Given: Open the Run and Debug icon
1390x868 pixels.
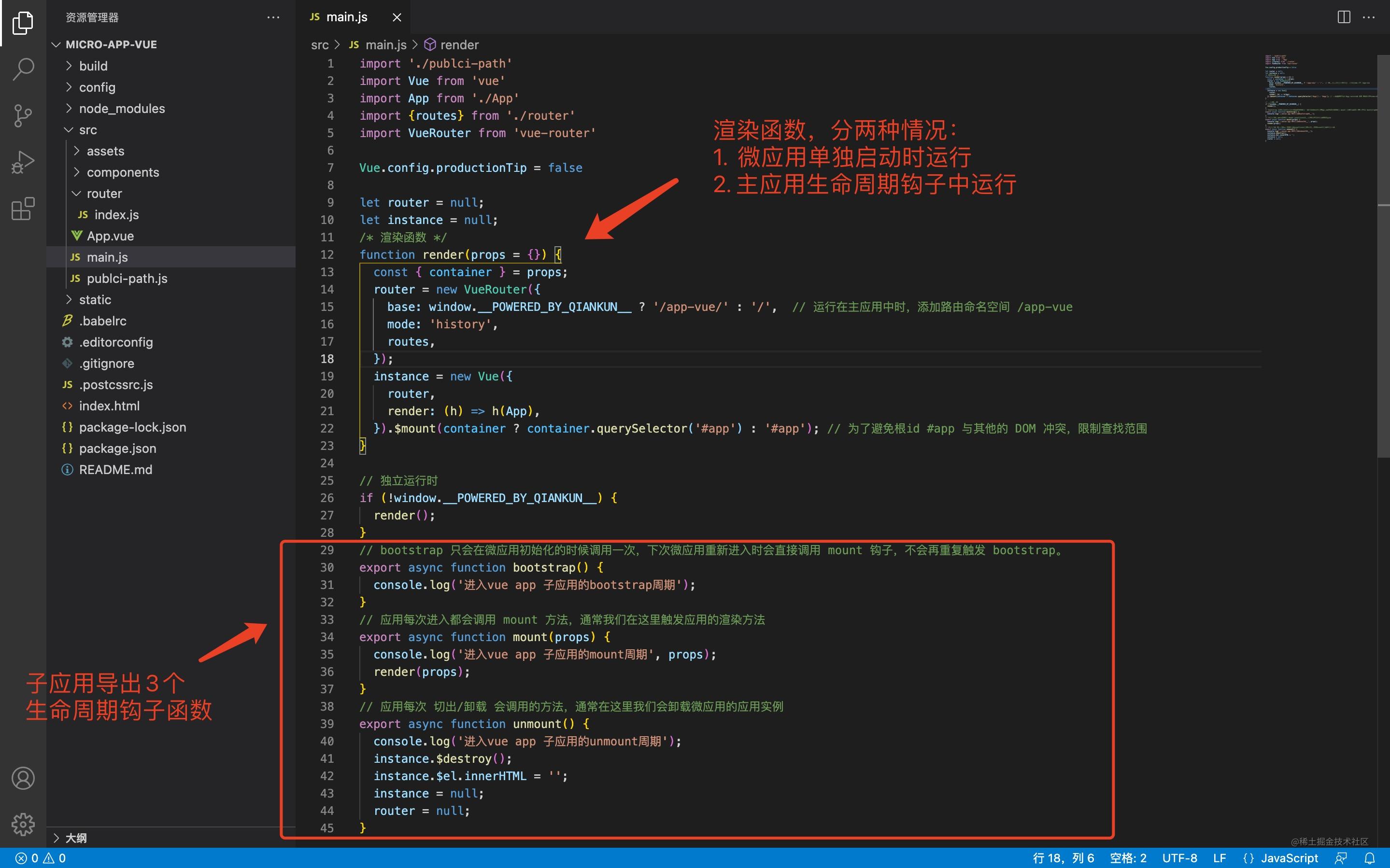Looking at the screenshot, I should click(x=23, y=162).
